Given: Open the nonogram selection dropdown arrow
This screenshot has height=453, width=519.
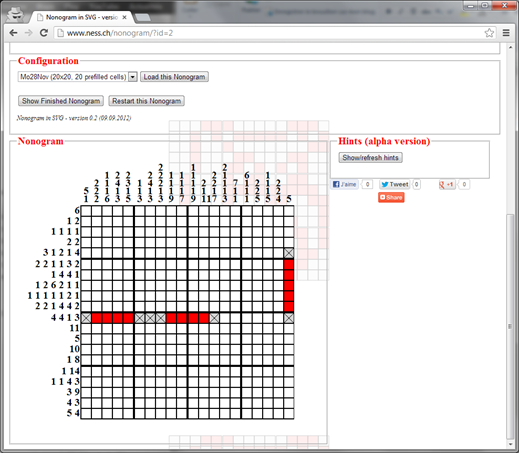Looking at the screenshot, I should click(133, 77).
